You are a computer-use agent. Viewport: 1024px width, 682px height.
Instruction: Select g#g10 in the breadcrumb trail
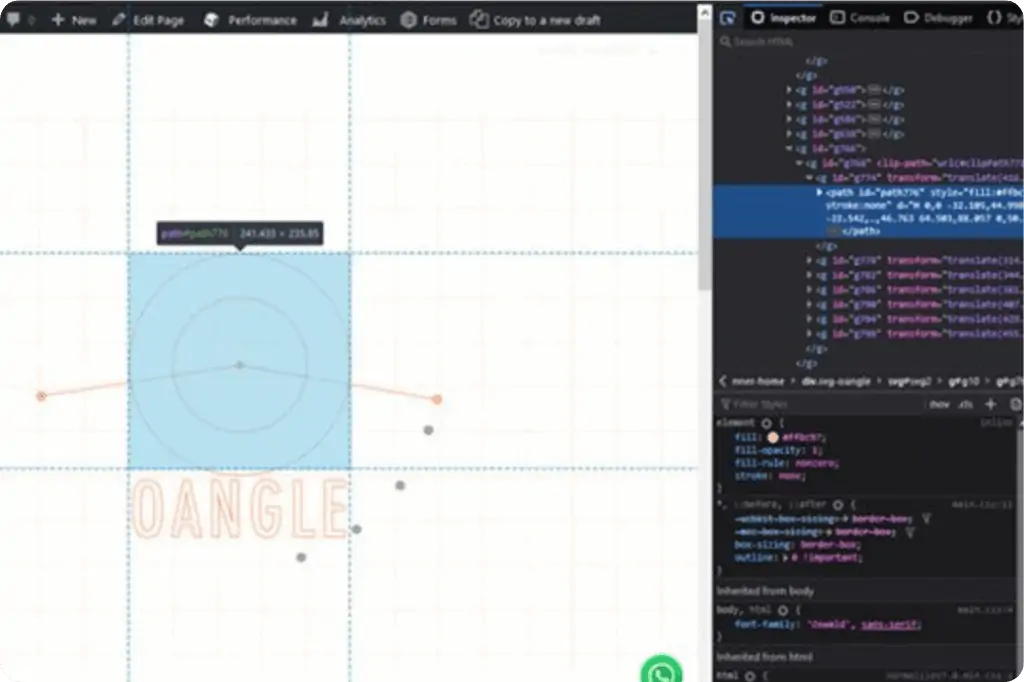(x=963, y=381)
